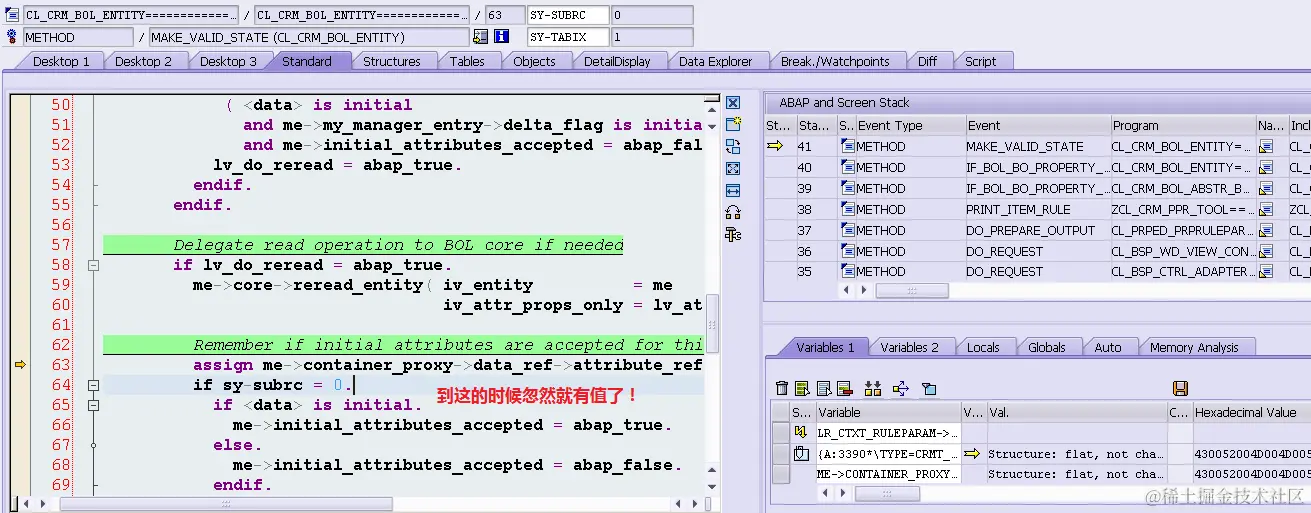The height and width of the screenshot is (513, 1311).
Task: Open the Script tab
Action: point(980,61)
